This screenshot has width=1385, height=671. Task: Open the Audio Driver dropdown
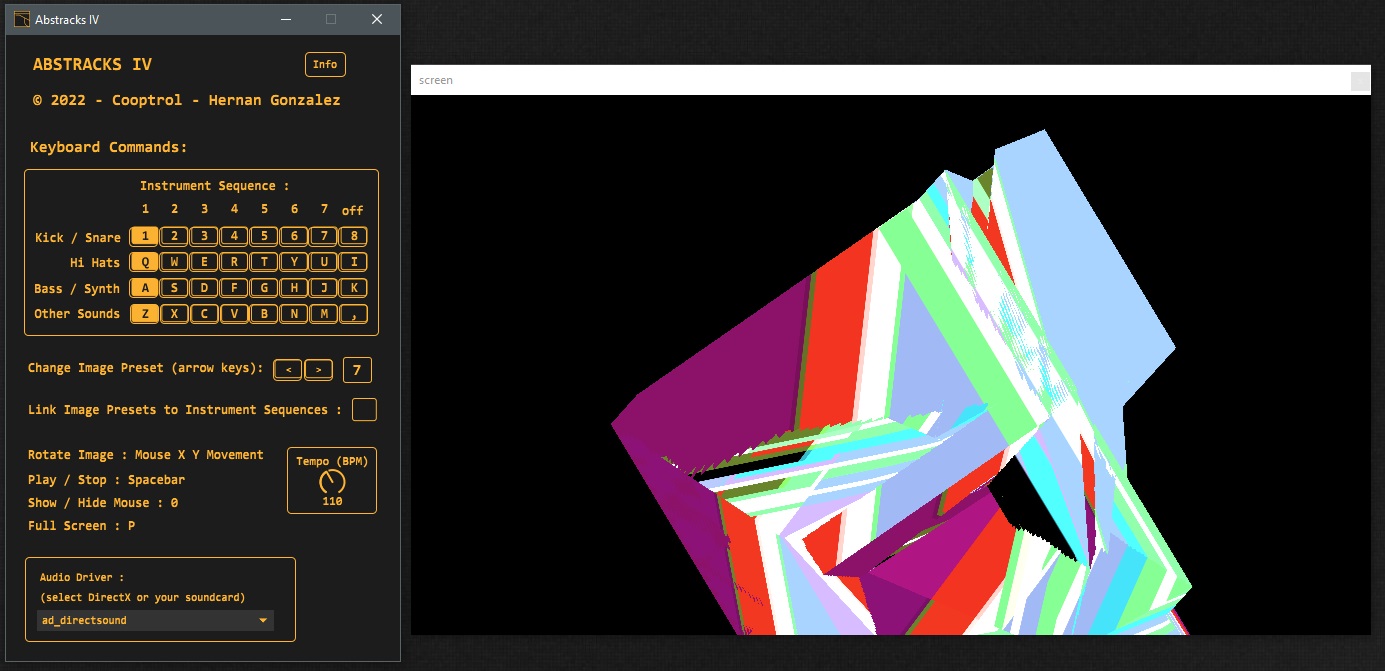[x=156, y=620]
